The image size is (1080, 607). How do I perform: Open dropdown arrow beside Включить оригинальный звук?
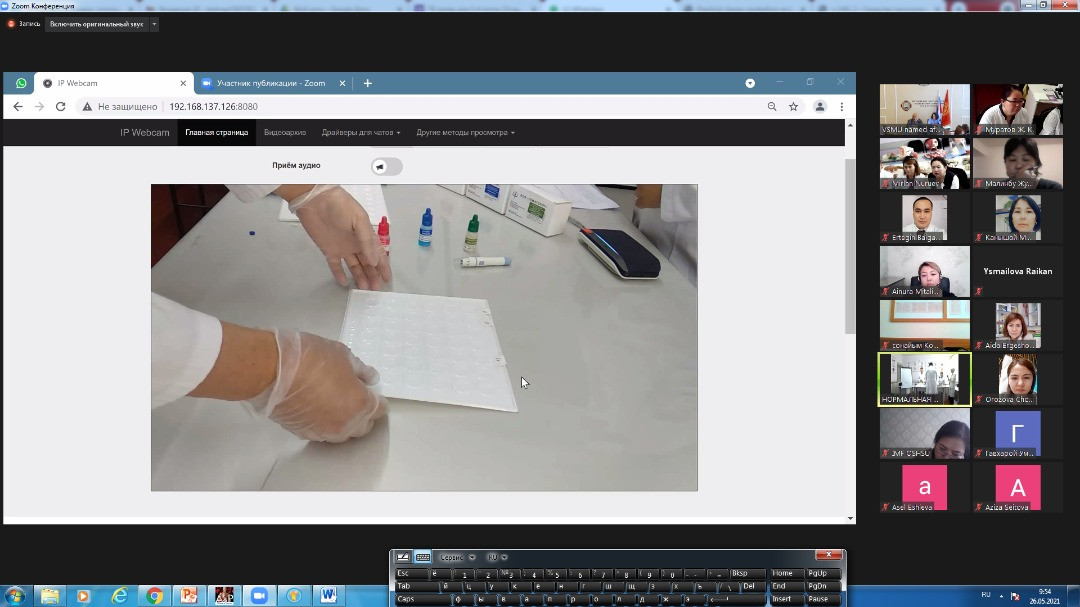coord(154,24)
